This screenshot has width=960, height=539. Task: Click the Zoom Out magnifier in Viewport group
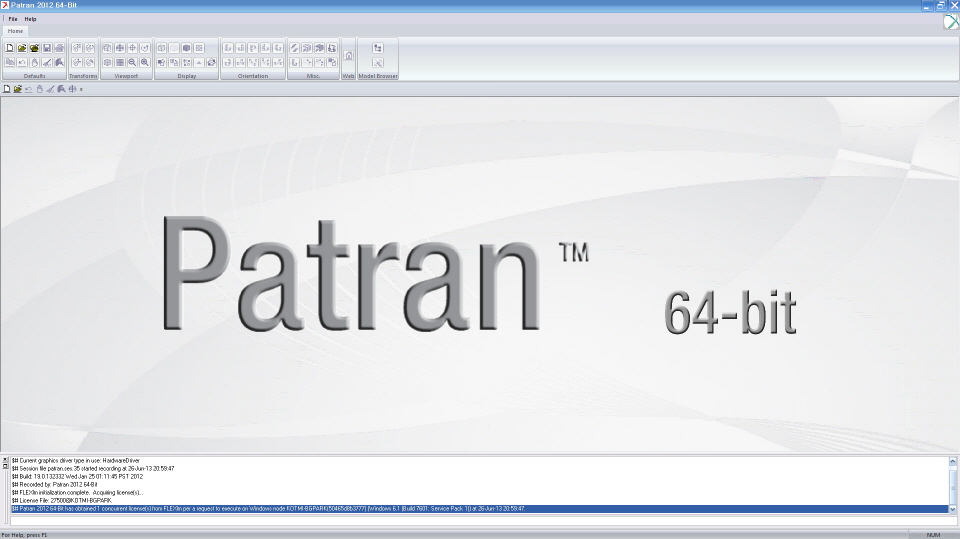(x=132, y=62)
